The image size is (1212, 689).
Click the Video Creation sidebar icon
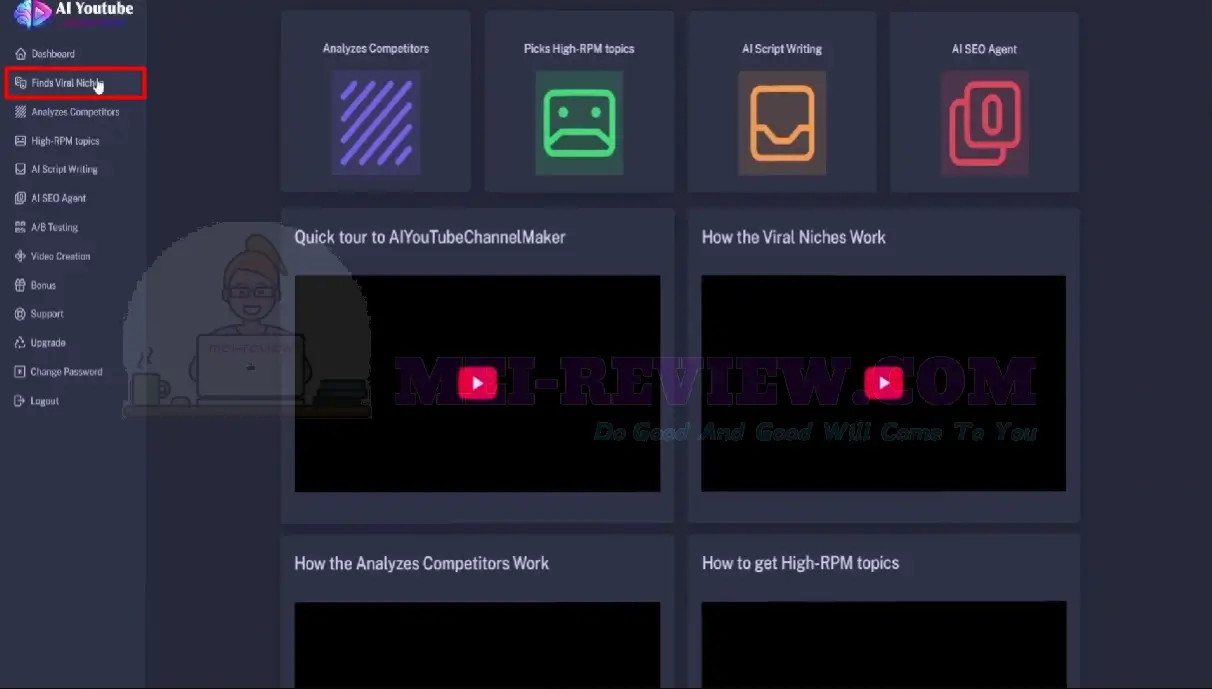[21, 256]
